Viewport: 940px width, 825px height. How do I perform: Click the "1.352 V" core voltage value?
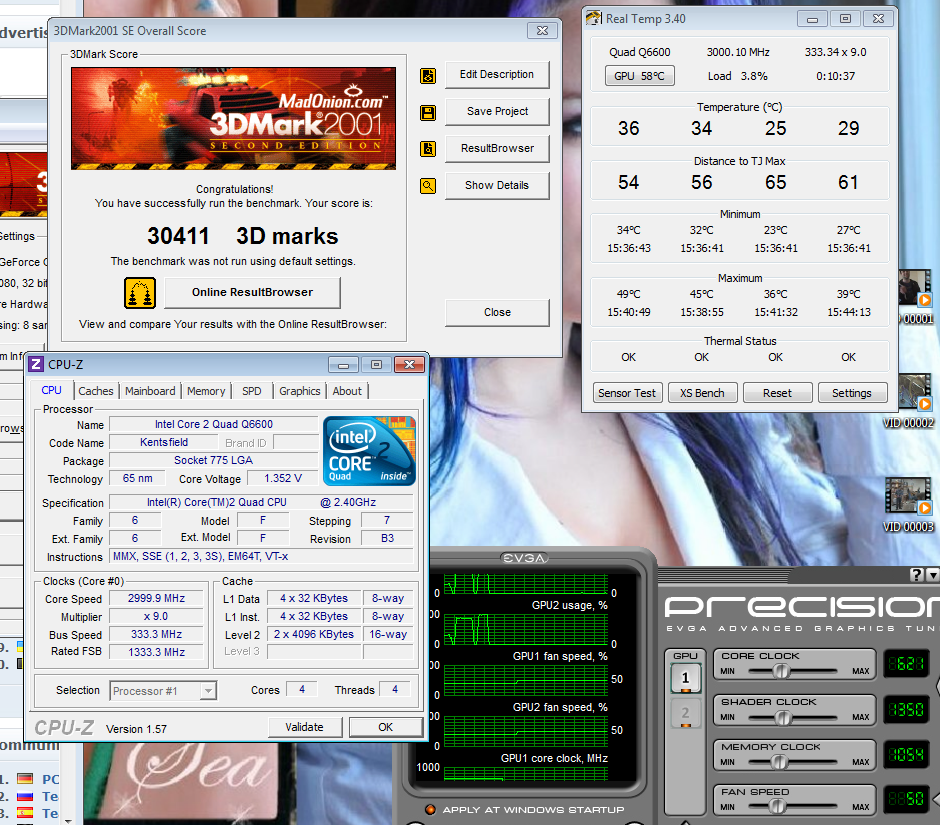point(283,478)
